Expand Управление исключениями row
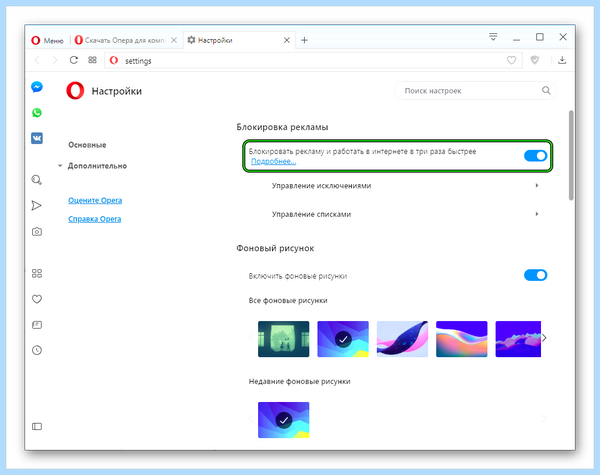Viewport: 600px width, 475px height. 405,186
